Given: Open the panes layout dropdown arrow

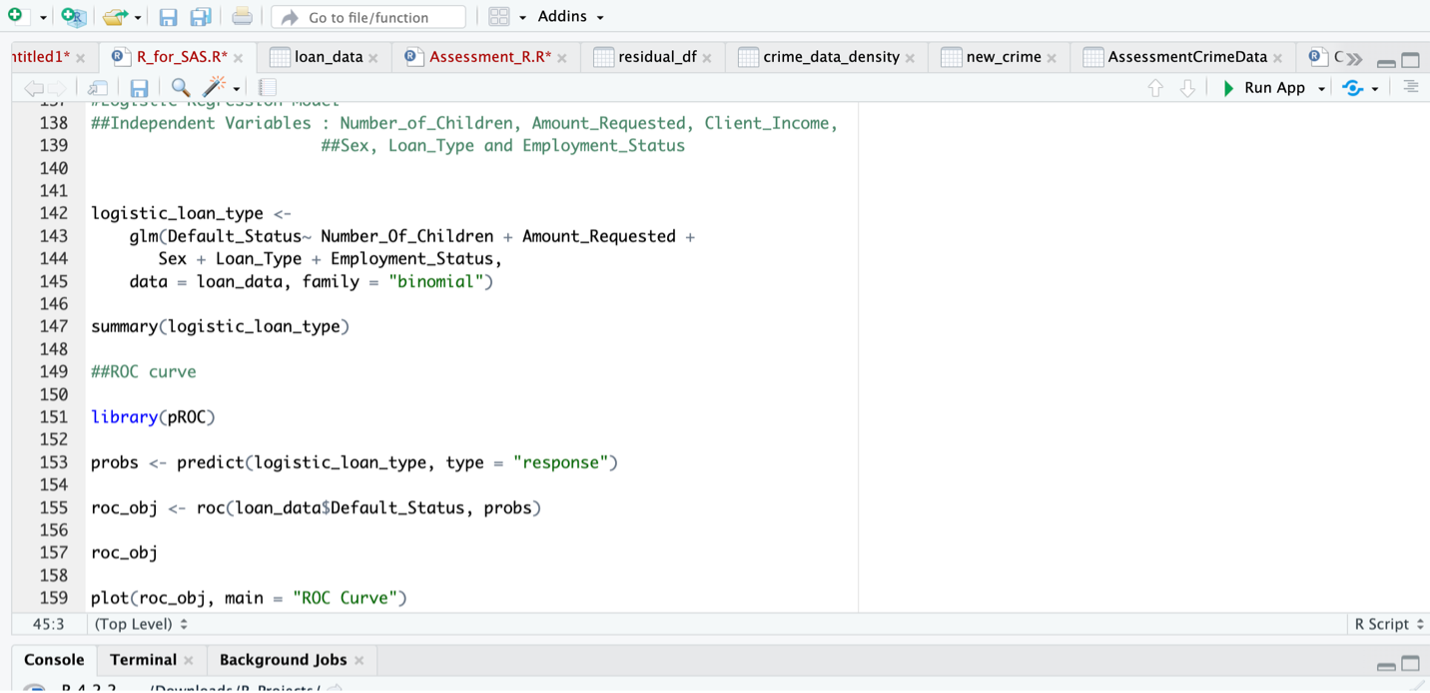Looking at the screenshot, I should [522, 18].
